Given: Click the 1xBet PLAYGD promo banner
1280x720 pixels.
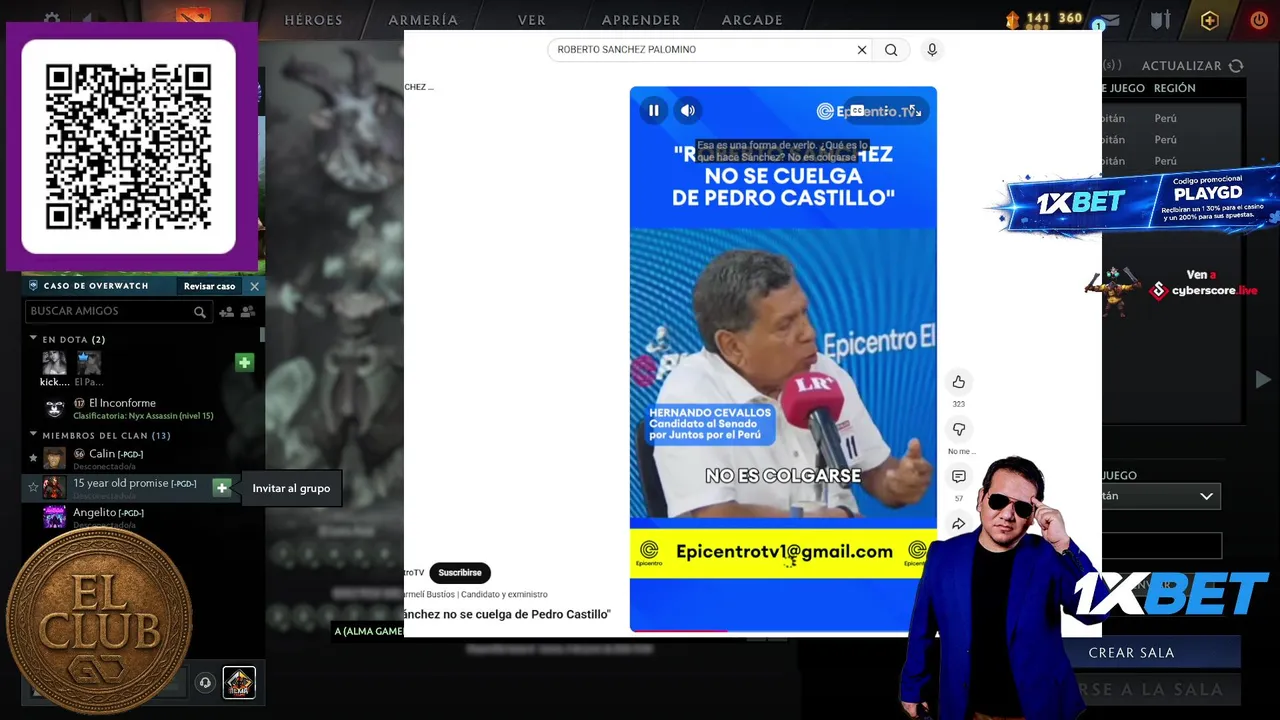Looking at the screenshot, I should [1140, 202].
